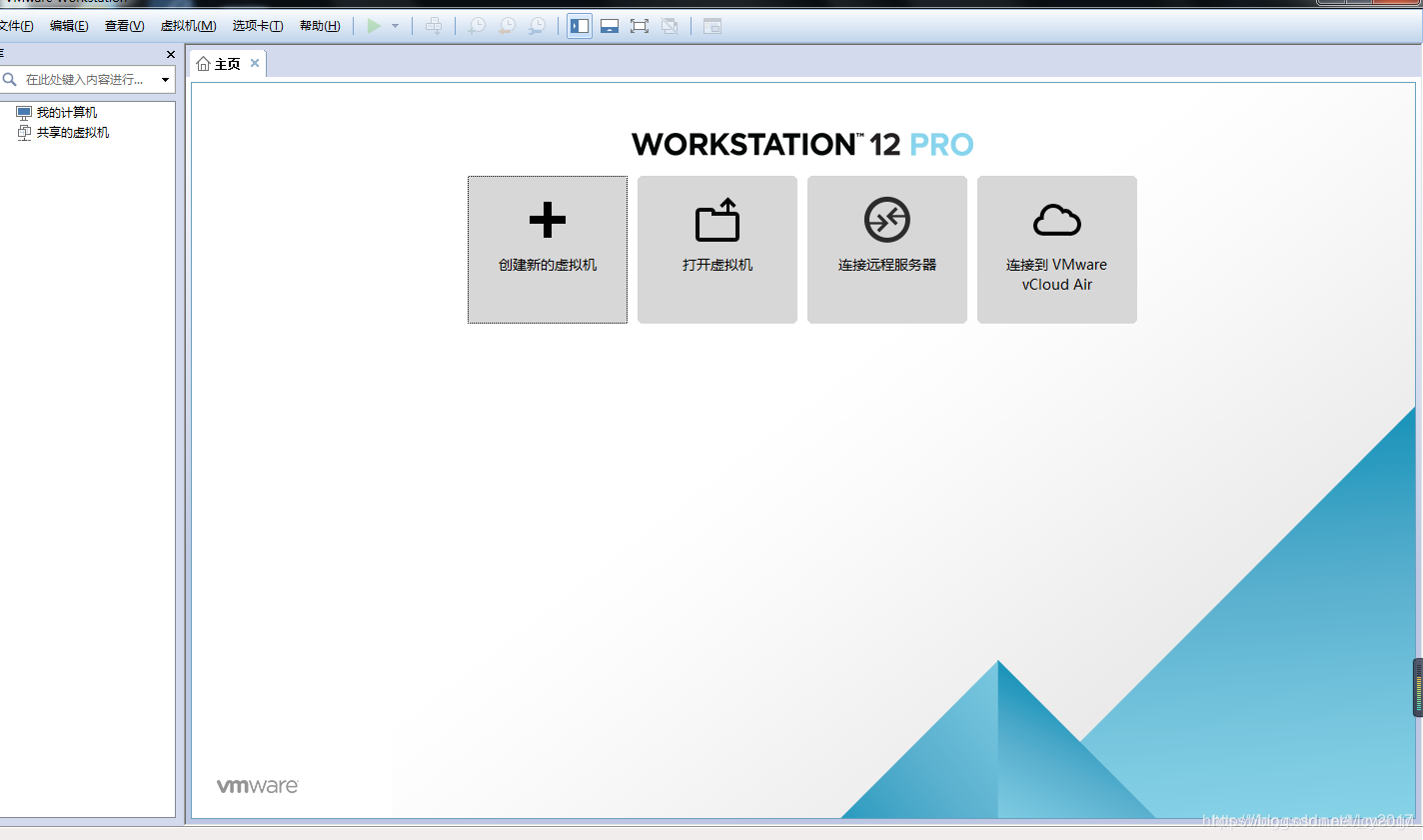Open the library search filter dropdown
The height and width of the screenshot is (840, 1423).
(x=165, y=80)
